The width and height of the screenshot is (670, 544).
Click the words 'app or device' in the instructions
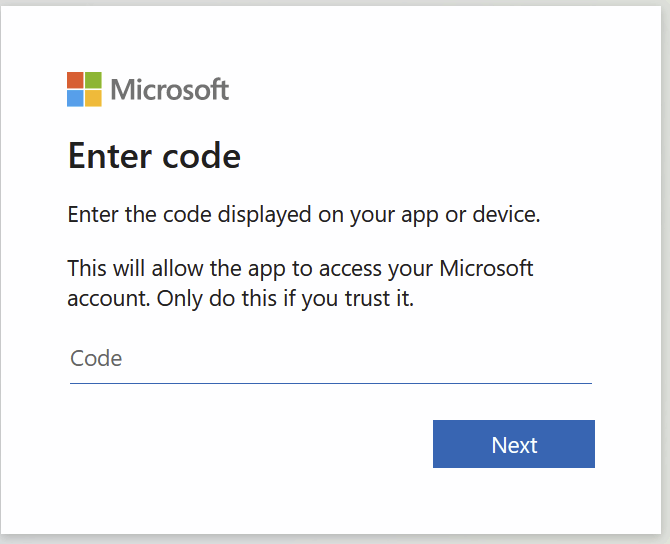pyautogui.click(x=470, y=215)
